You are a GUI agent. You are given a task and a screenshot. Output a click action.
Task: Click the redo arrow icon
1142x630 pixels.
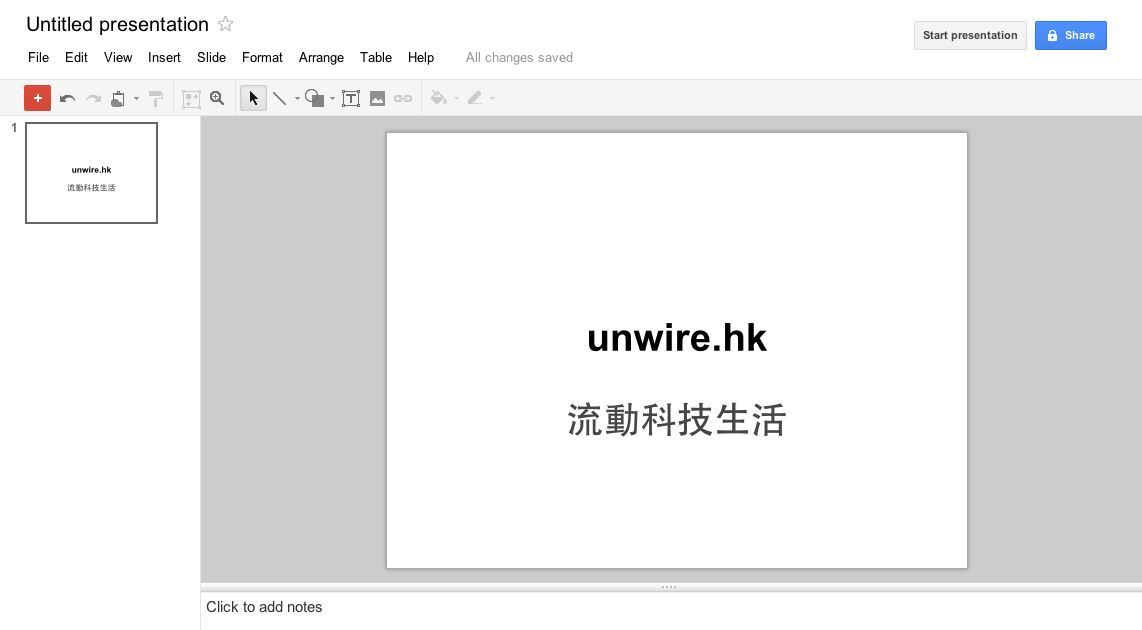click(93, 98)
